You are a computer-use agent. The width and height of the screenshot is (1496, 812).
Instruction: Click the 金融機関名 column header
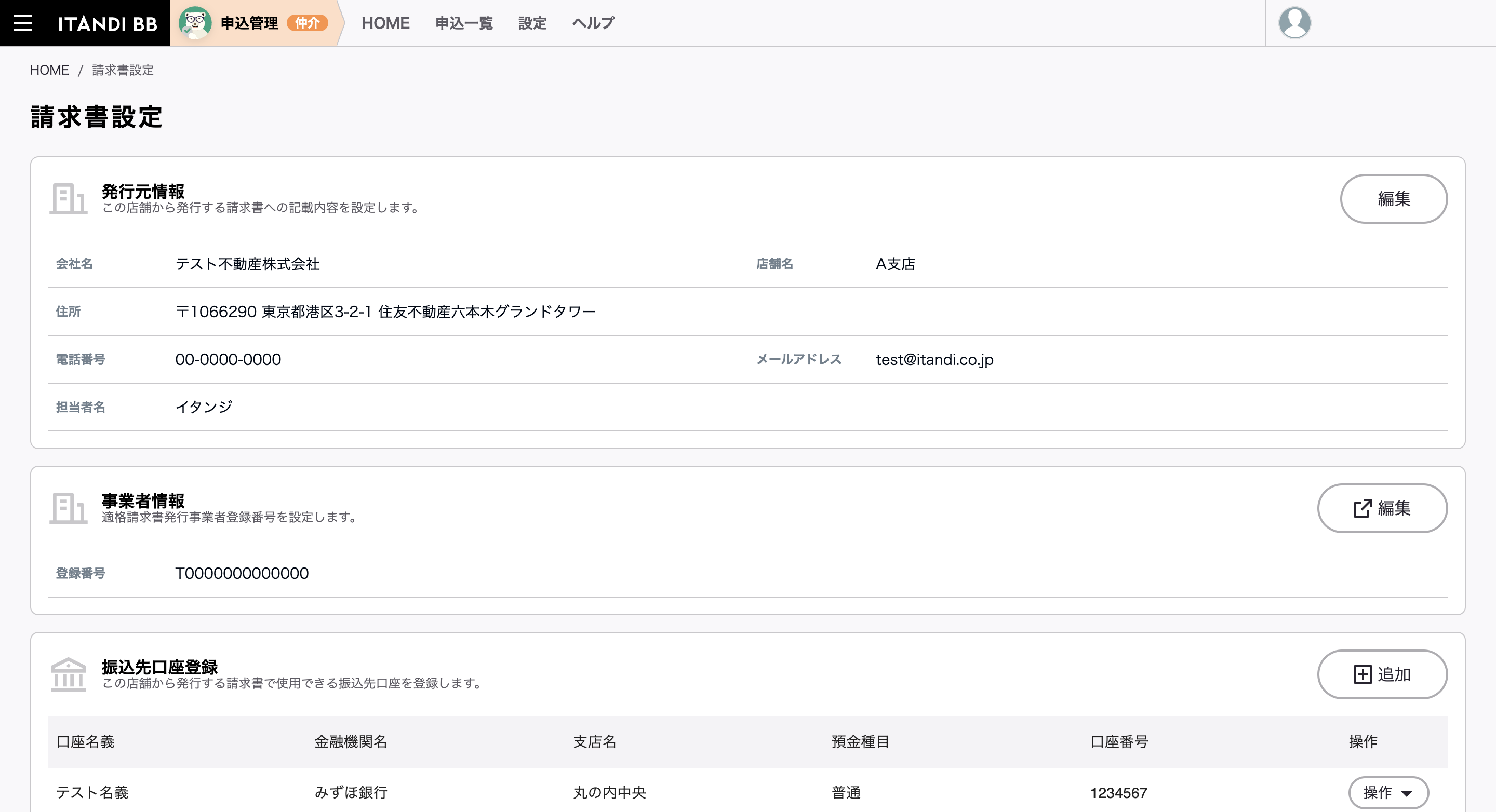350,741
